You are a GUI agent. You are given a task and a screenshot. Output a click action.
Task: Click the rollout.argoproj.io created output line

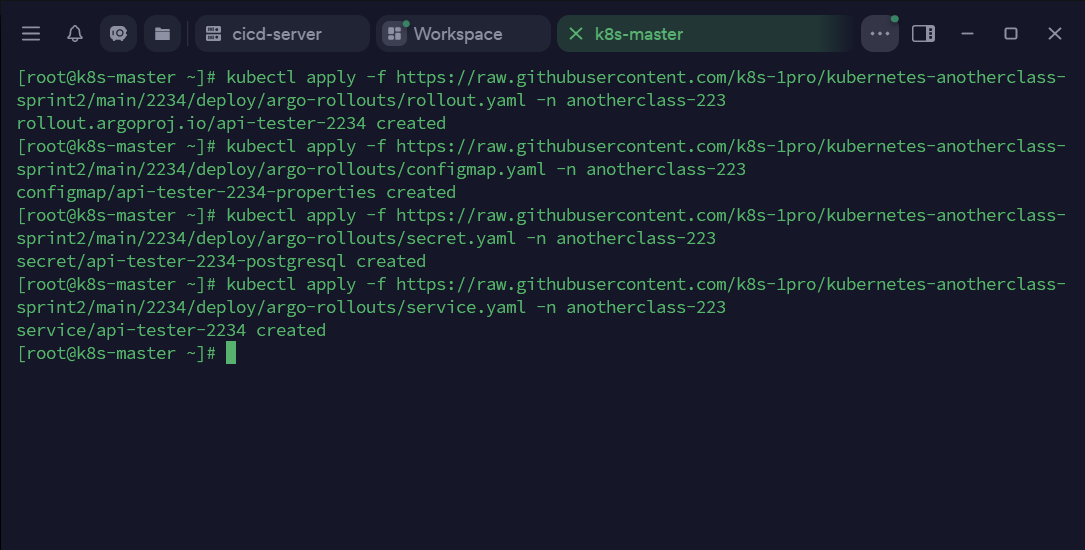click(231, 123)
